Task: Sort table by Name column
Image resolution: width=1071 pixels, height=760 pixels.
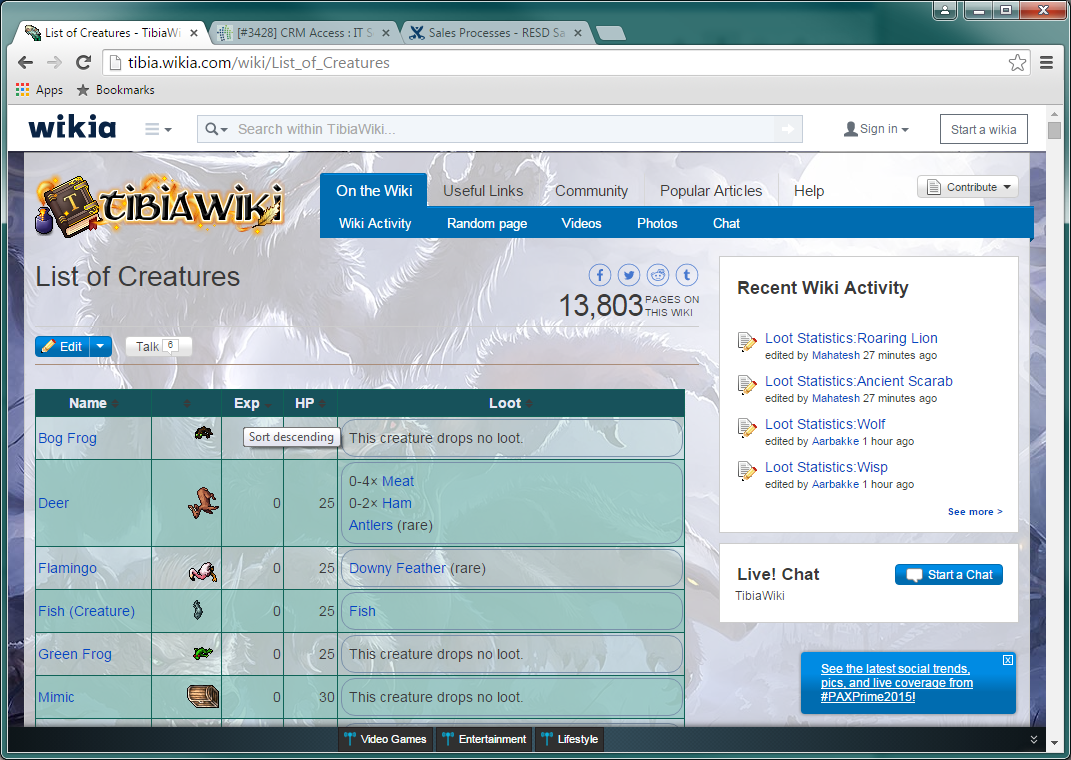Action: [94, 403]
